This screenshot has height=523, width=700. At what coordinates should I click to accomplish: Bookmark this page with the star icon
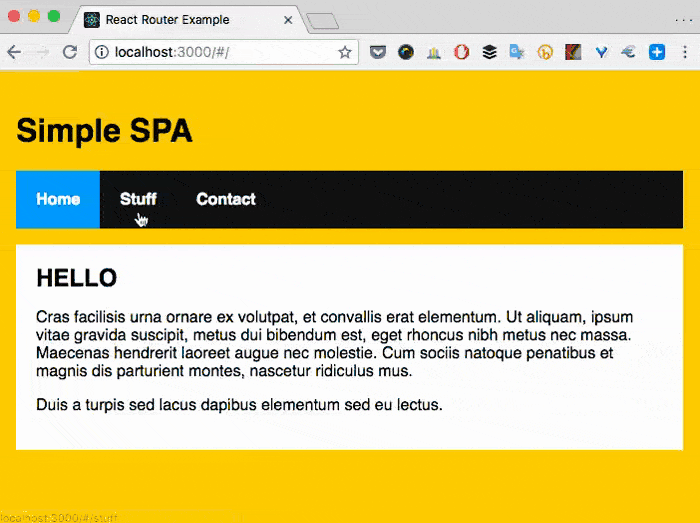345,52
